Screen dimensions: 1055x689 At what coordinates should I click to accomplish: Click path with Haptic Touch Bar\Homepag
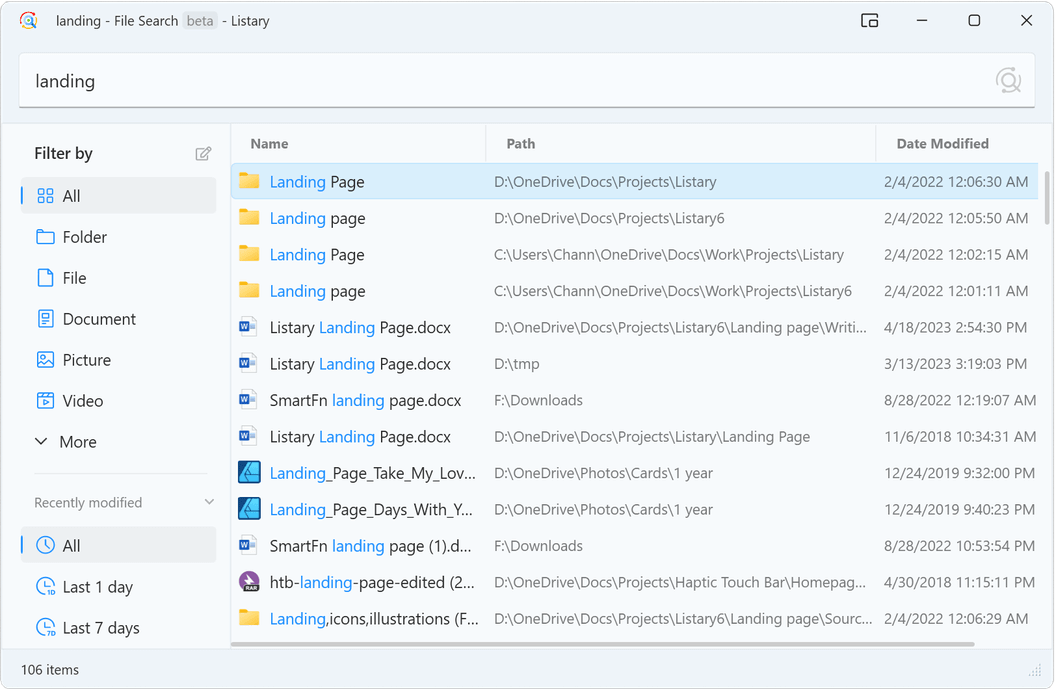pyautogui.click(x=680, y=582)
